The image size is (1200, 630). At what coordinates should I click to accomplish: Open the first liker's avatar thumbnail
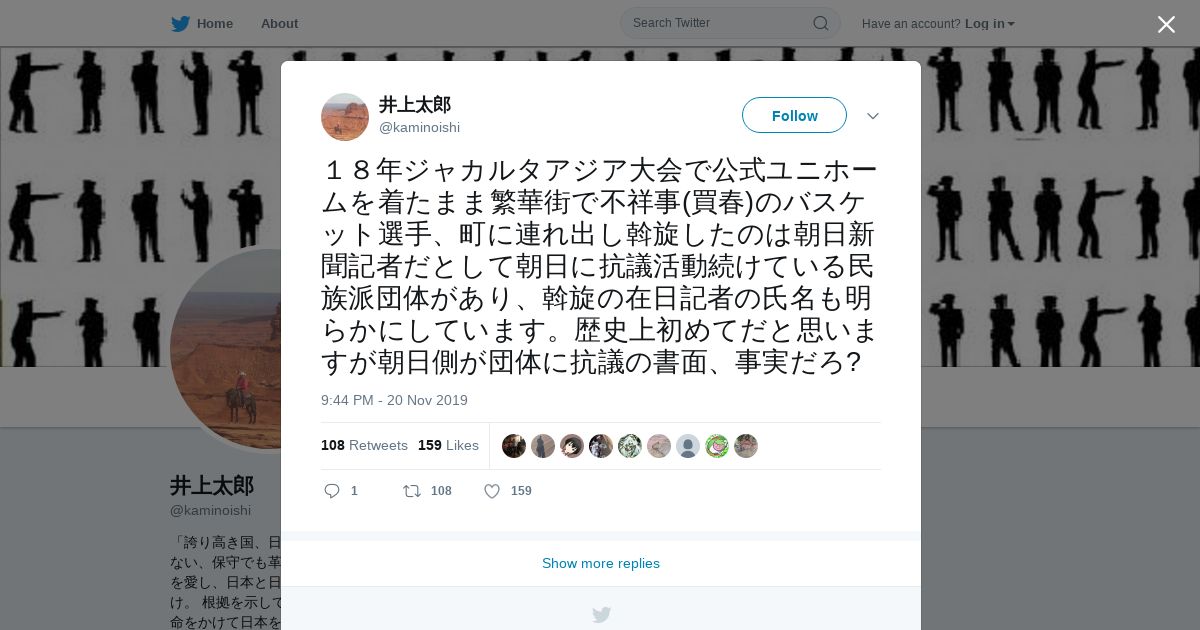click(514, 446)
